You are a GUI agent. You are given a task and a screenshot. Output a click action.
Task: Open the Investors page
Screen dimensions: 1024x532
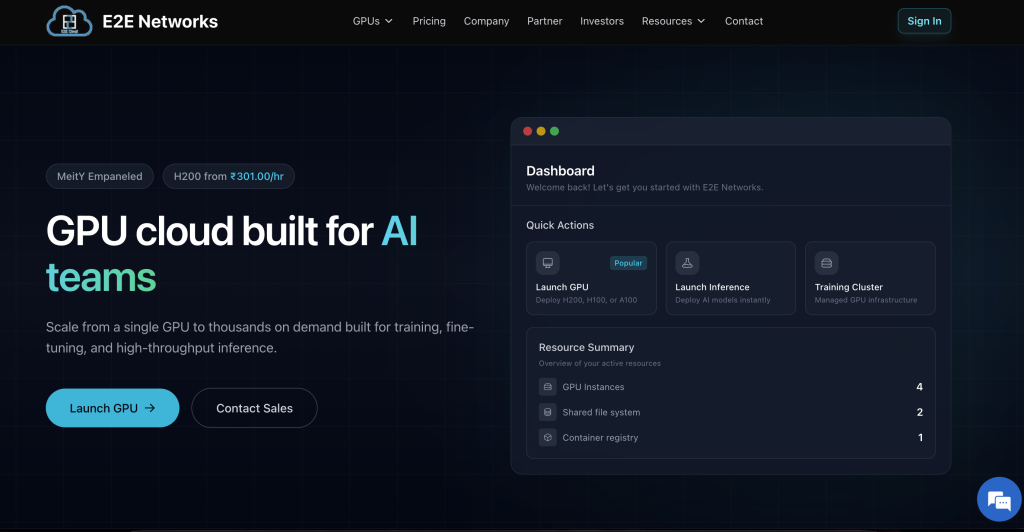(601, 21)
